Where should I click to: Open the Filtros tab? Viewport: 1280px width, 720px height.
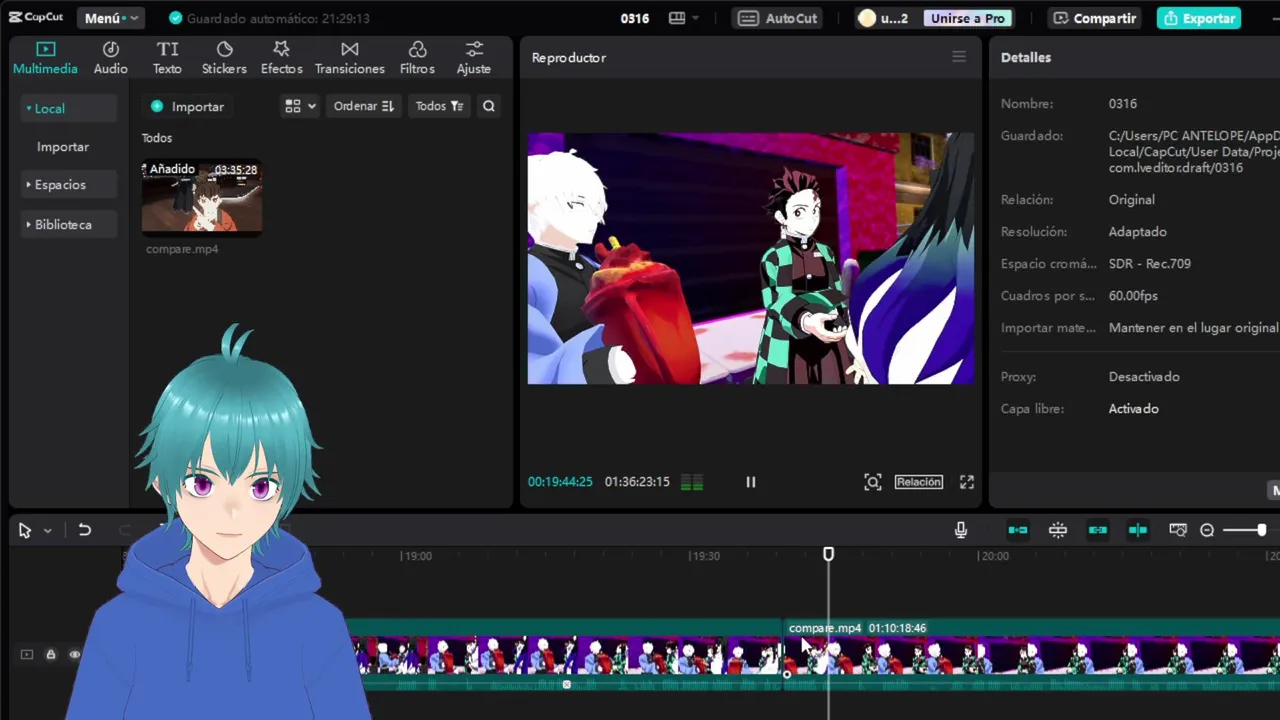pyautogui.click(x=417, y=58)
